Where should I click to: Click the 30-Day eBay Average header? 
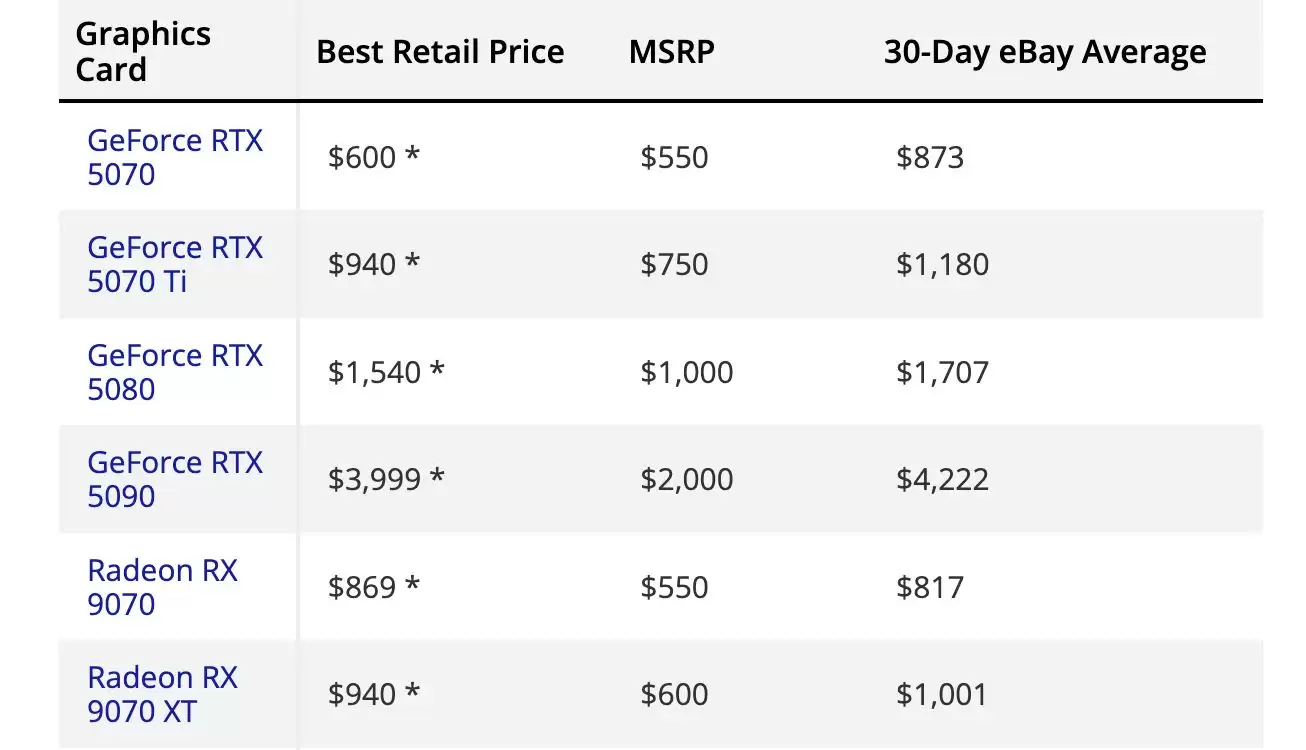pyautogui.click(x=1045, y=52)
